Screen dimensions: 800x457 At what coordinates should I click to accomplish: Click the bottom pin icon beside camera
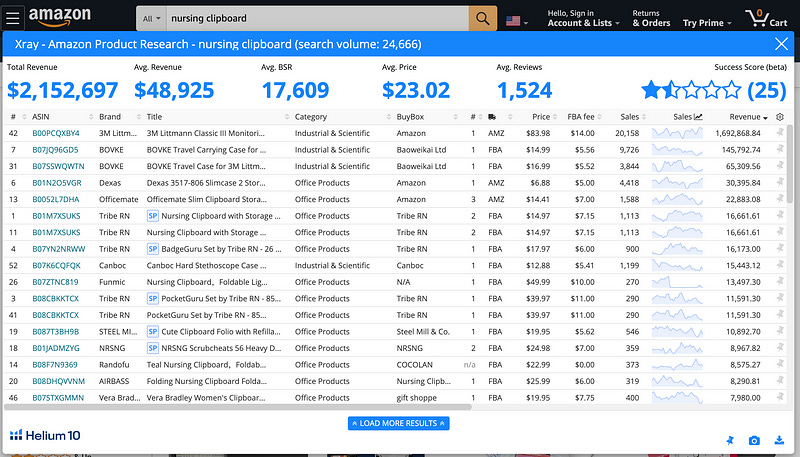click(730, 440)
